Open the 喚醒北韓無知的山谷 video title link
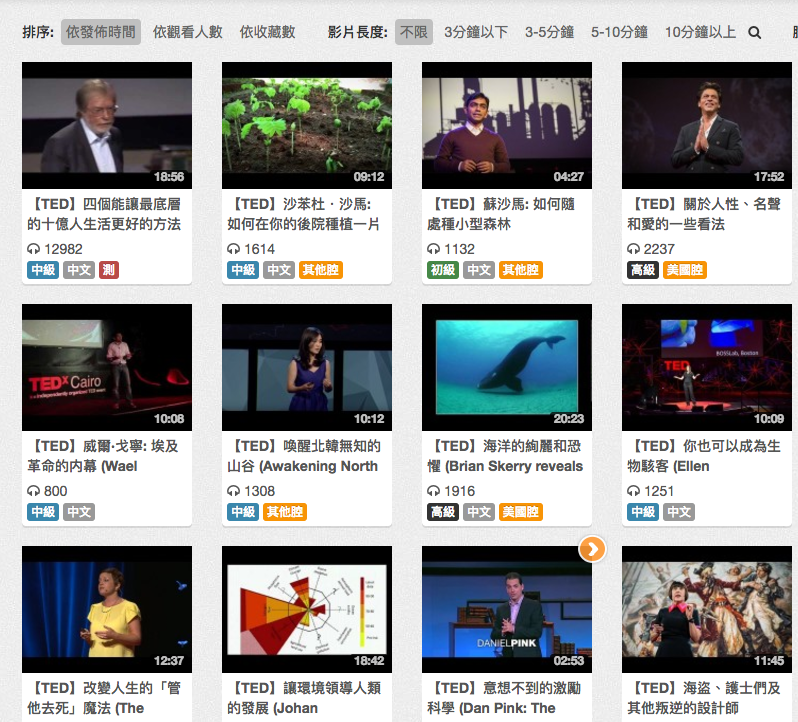Image resolution: width=798 pixels, height=722 pixels. click(305, 456)
